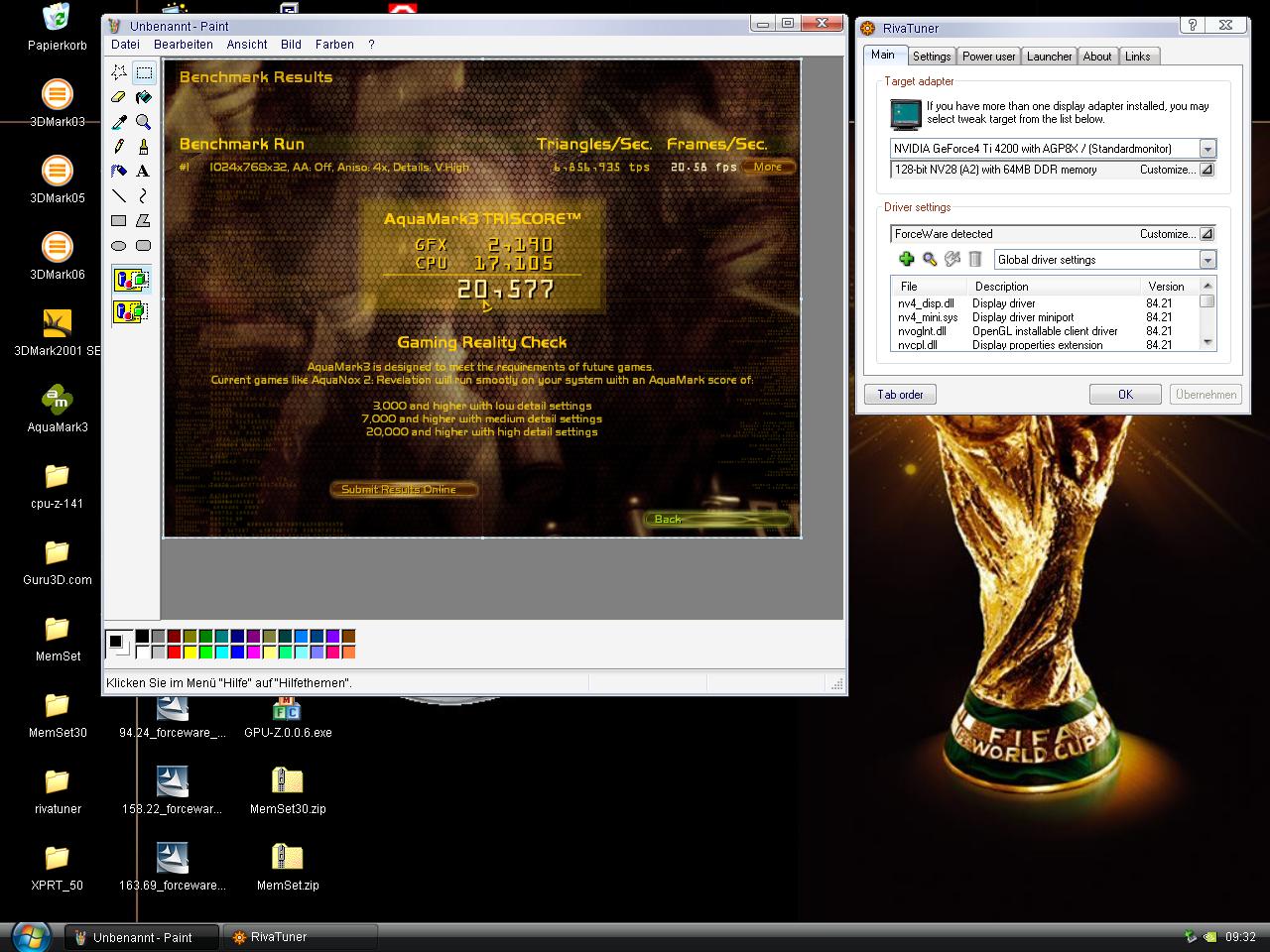Image resolution: width=1270 pixels, height=952 pixels.
Task: Select the Rectangle shape tool
Action: (119, 221)
